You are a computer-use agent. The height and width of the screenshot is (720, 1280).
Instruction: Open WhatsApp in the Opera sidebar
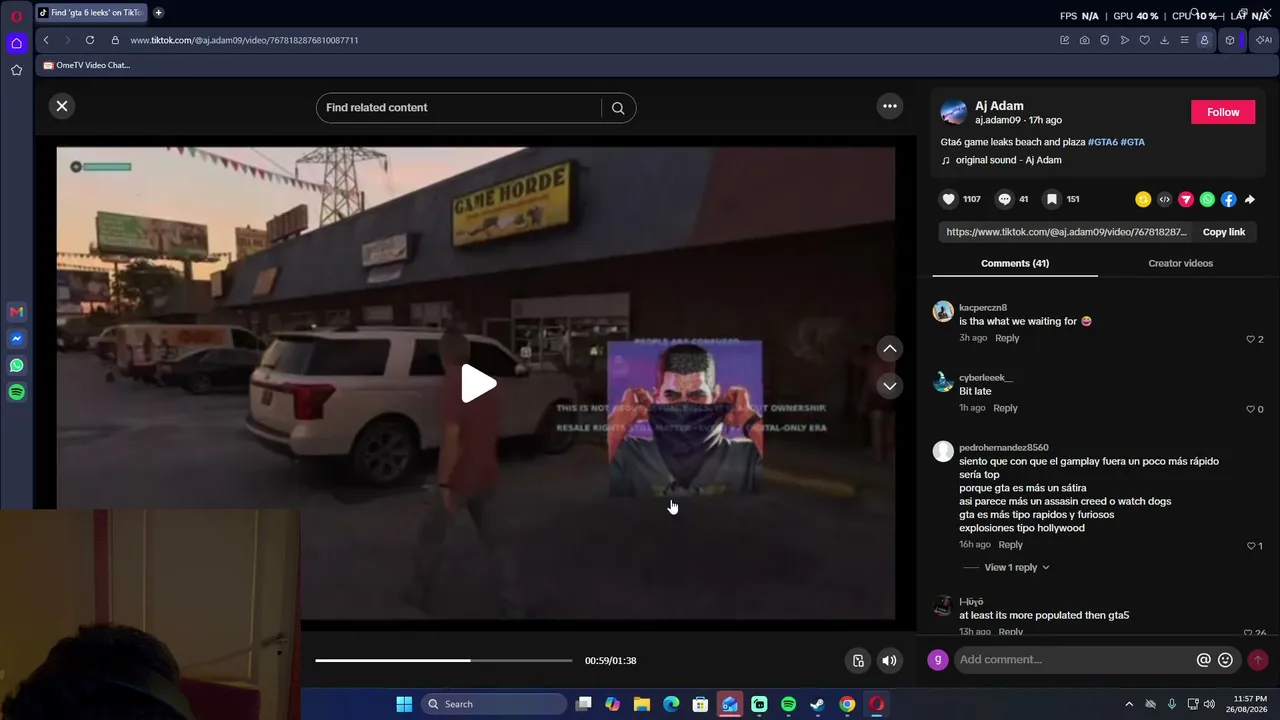16,366
